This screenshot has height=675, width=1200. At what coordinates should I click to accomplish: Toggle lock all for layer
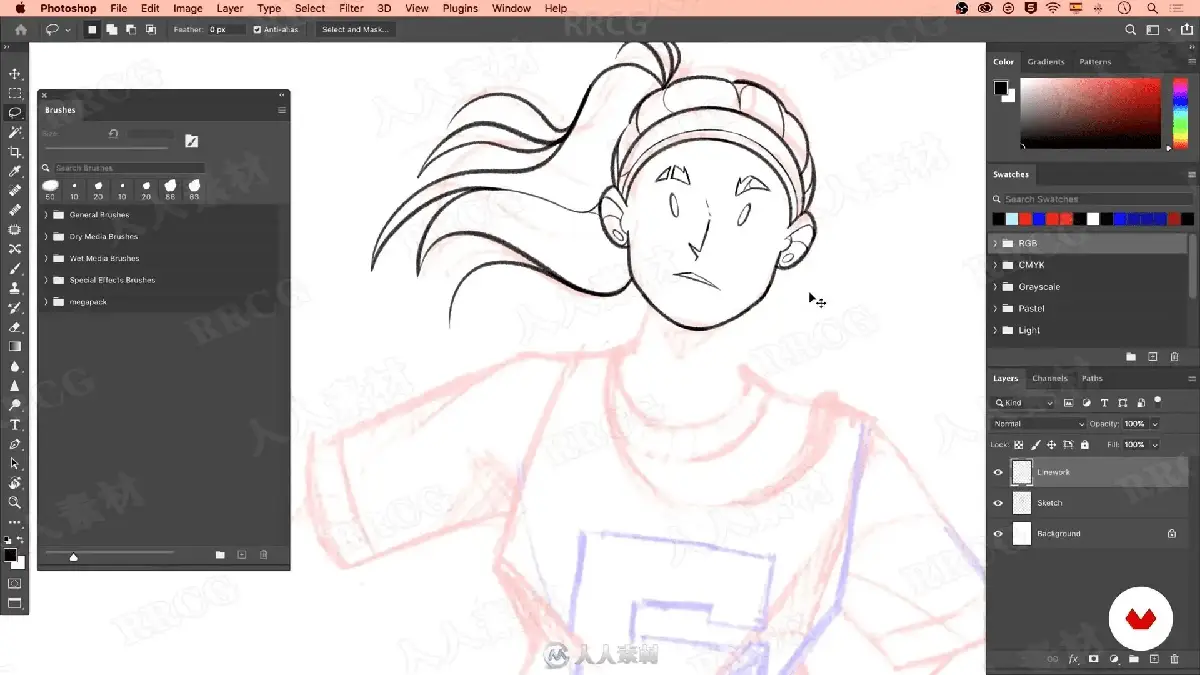tap(1085, 445)
